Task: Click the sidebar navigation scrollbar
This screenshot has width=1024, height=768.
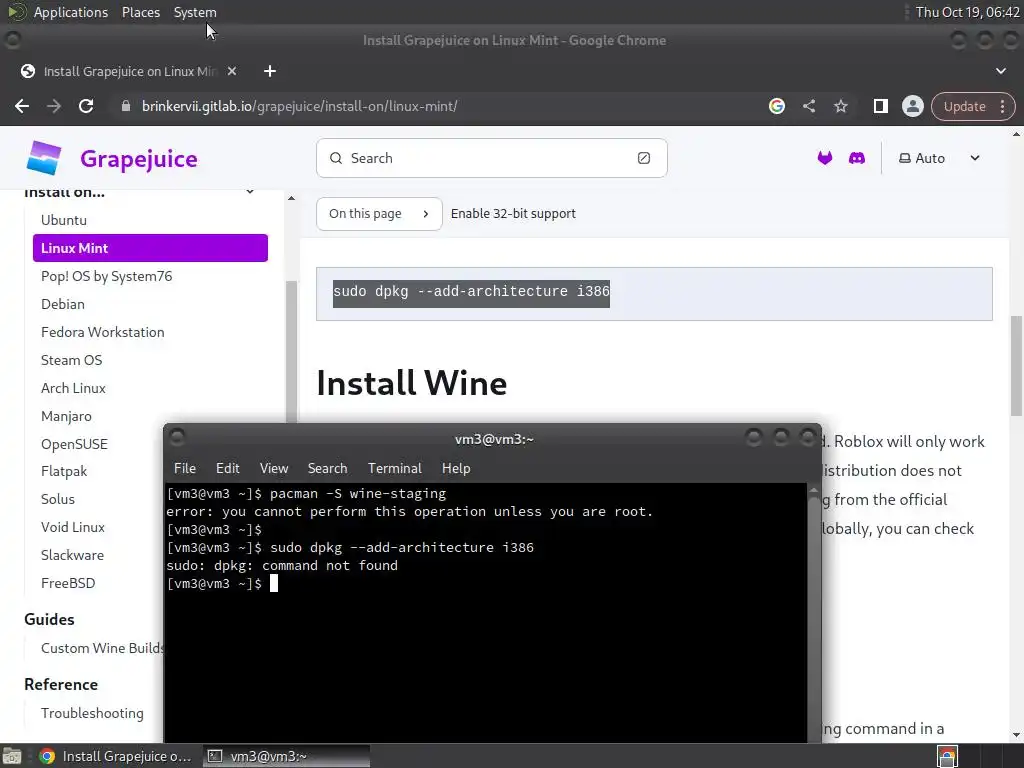Action: click(291, 353)
